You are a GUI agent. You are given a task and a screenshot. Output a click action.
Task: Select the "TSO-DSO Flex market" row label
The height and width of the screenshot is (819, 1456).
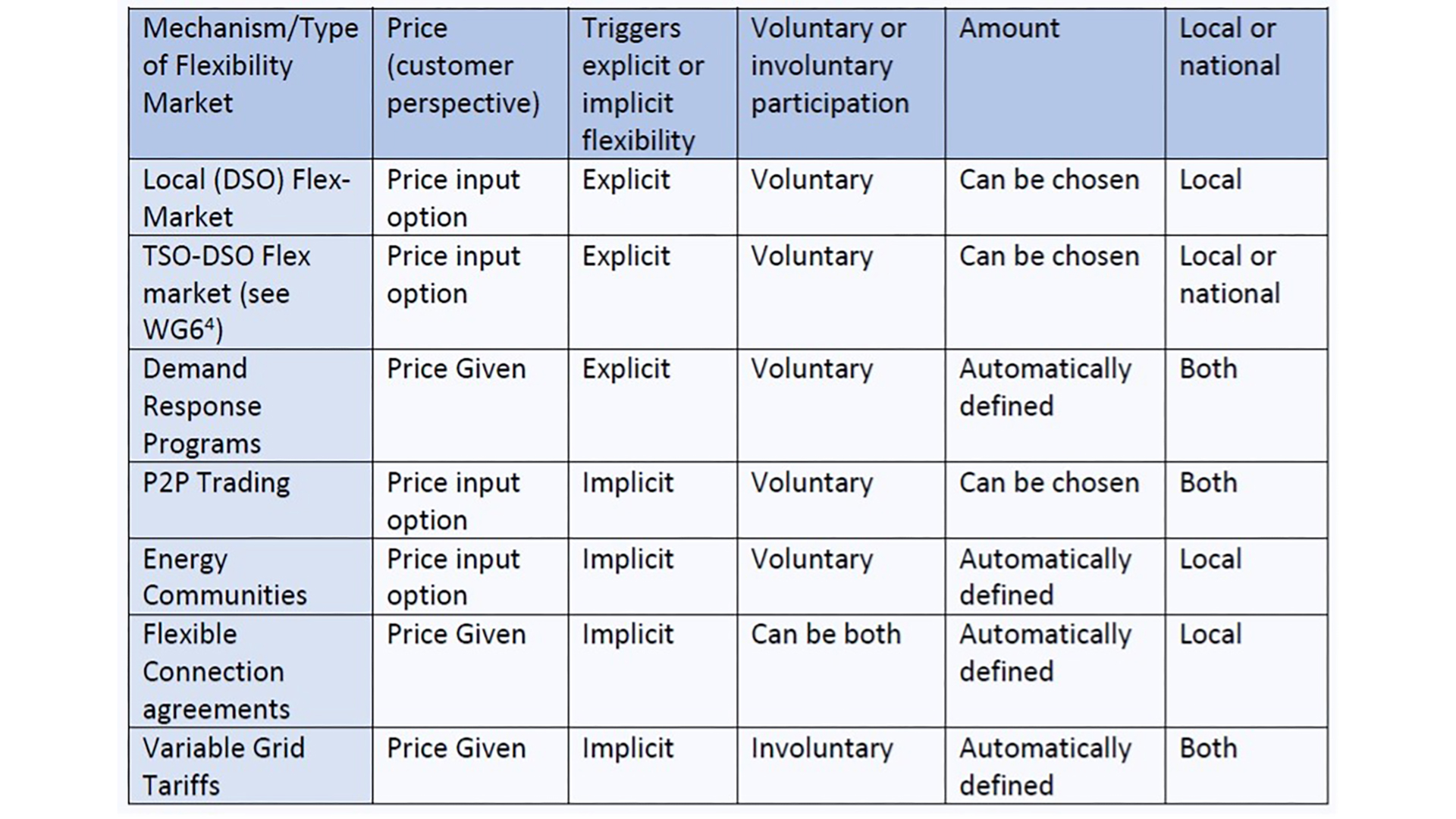coord(226,275)
